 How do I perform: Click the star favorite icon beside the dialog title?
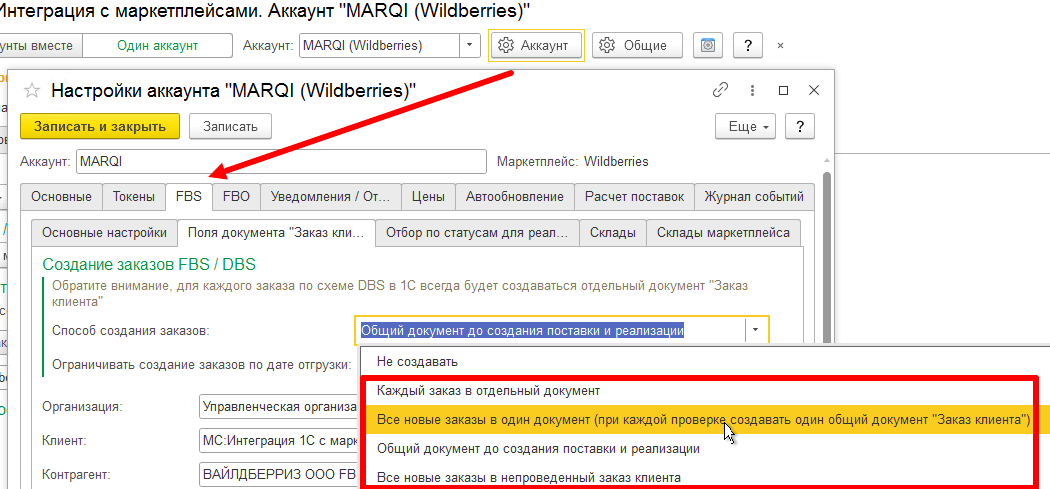point(32,90)
